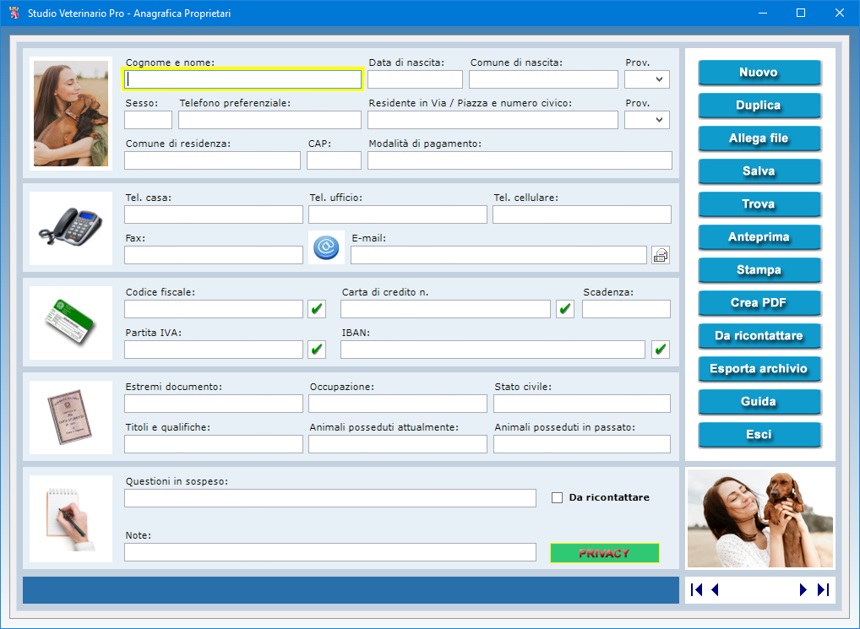Click the Duplica button
This screenshot has width=860, height=629.
[759, 105]
